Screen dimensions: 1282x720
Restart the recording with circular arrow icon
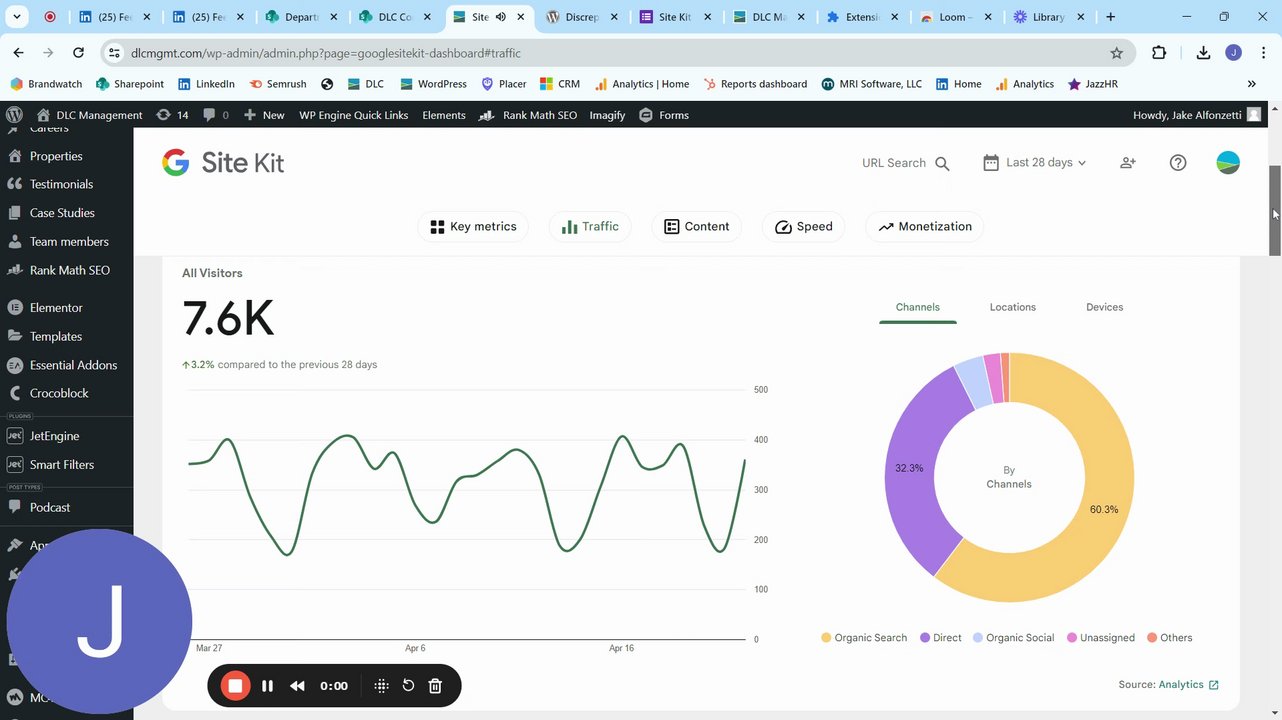(408, 685)
